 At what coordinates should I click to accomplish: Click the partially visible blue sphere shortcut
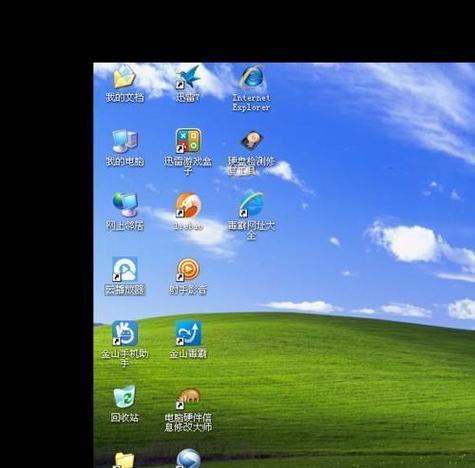click(x=188, y=459)
